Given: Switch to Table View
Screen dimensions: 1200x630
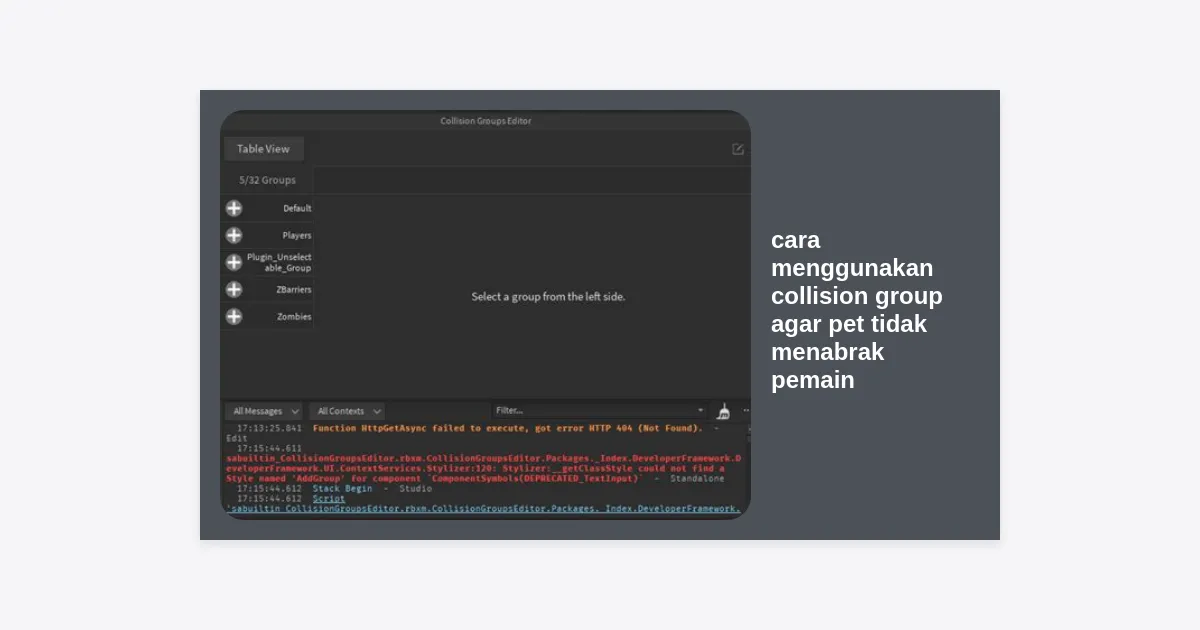Looking at the screenshot, I should coord(264,149).
